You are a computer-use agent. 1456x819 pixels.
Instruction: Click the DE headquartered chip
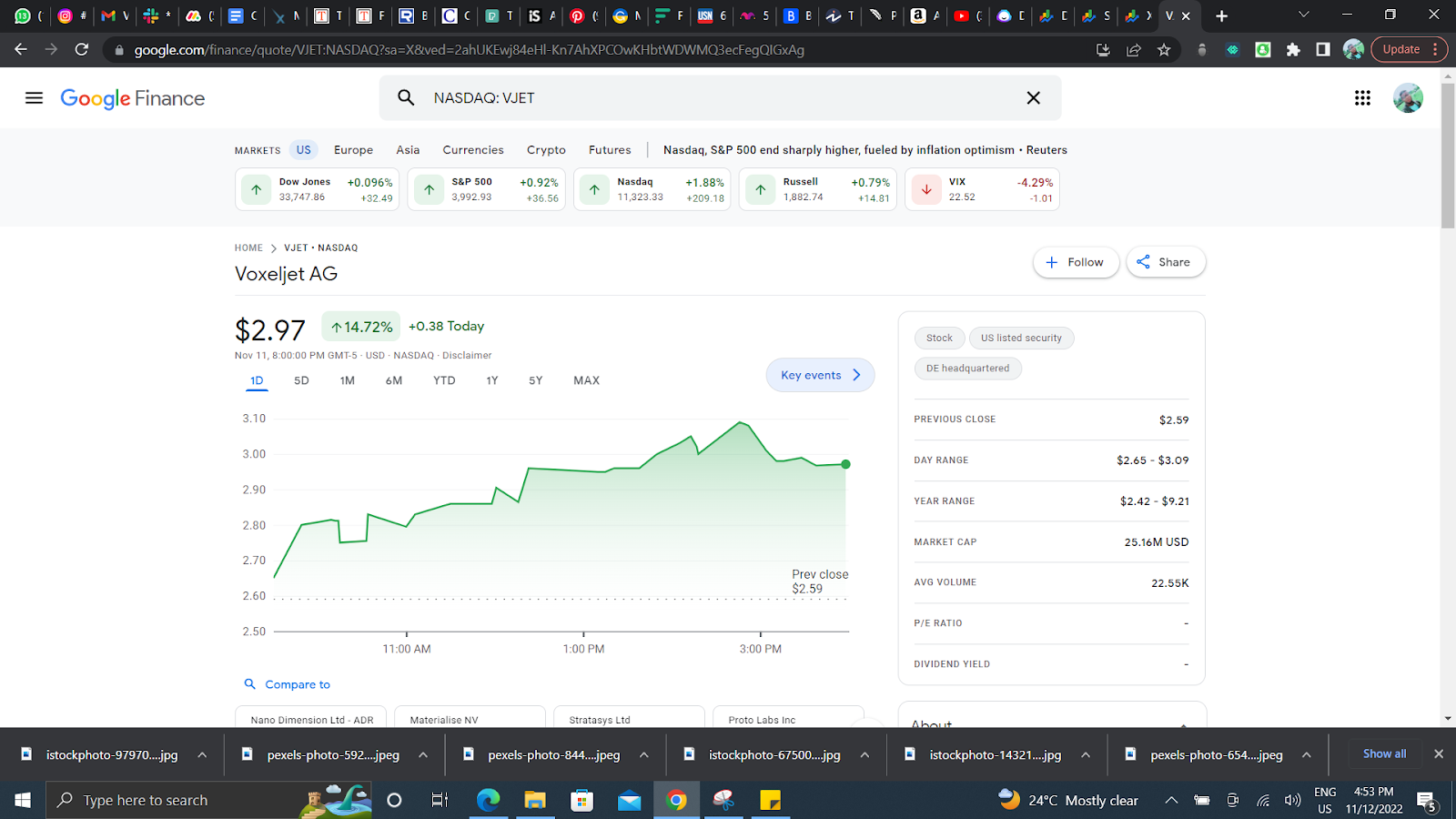(967, 369)
